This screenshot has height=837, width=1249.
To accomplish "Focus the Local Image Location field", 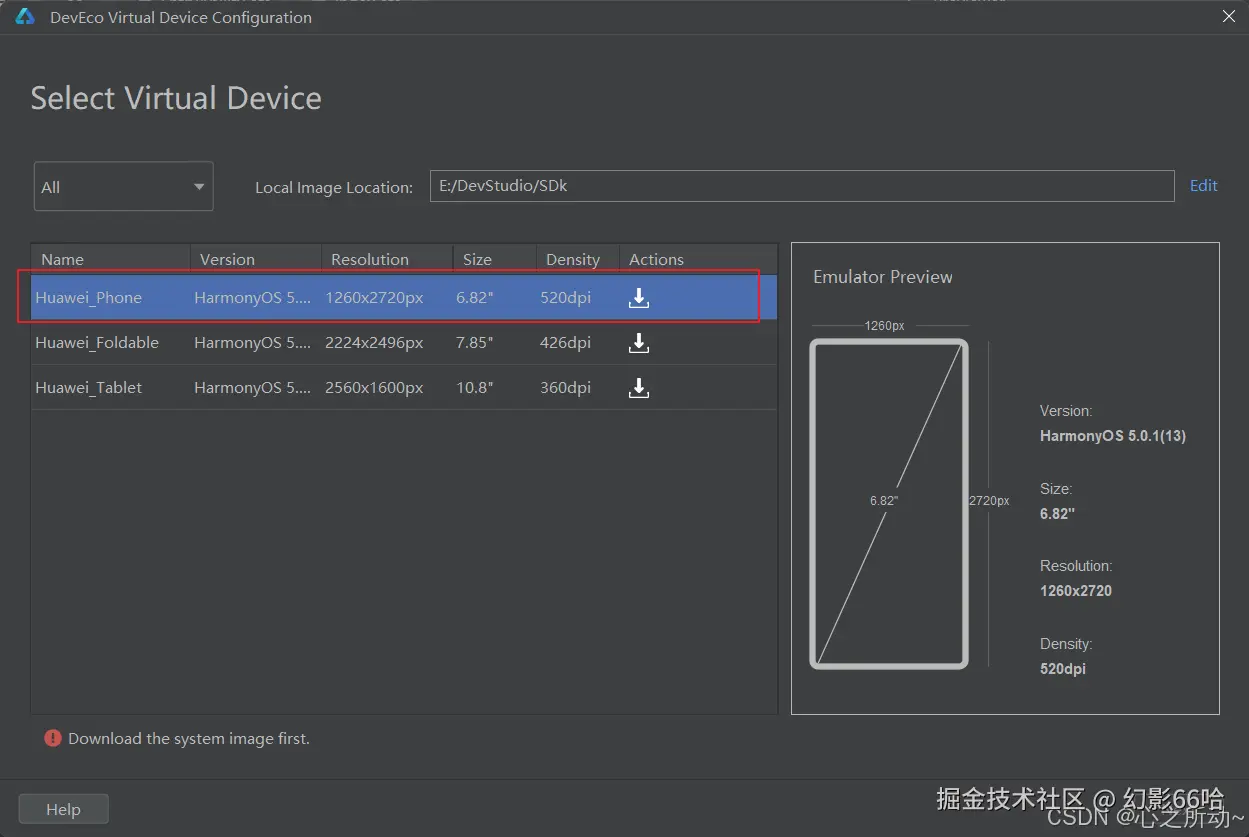I will [802, 186].
